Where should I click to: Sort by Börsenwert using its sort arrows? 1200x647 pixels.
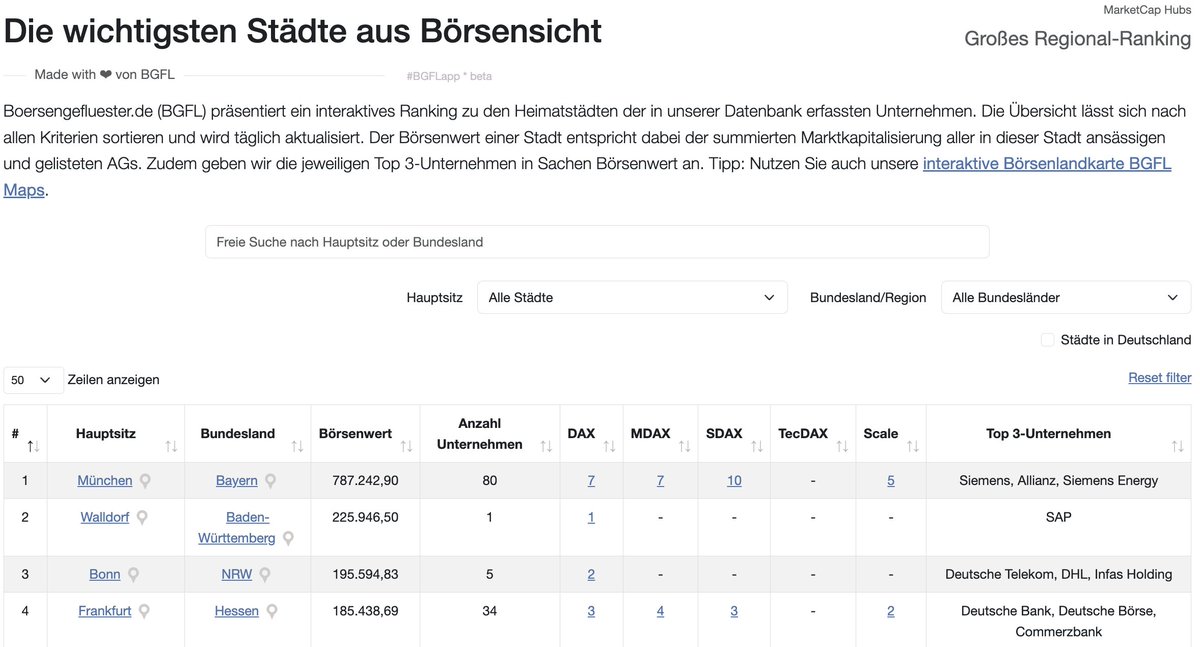(406, 446)
